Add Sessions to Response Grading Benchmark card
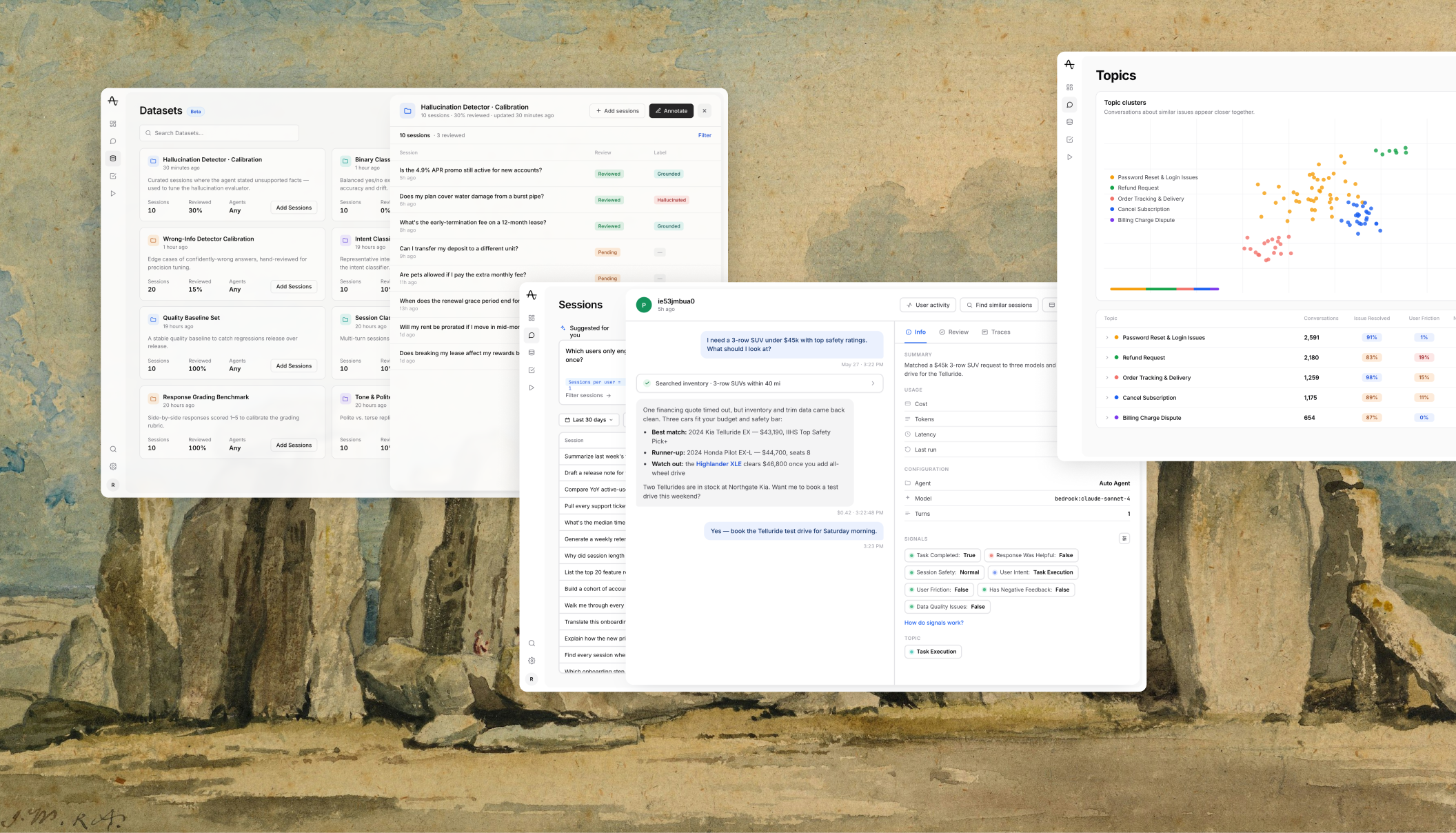The image size is (1456, 833). pos(294,445)
